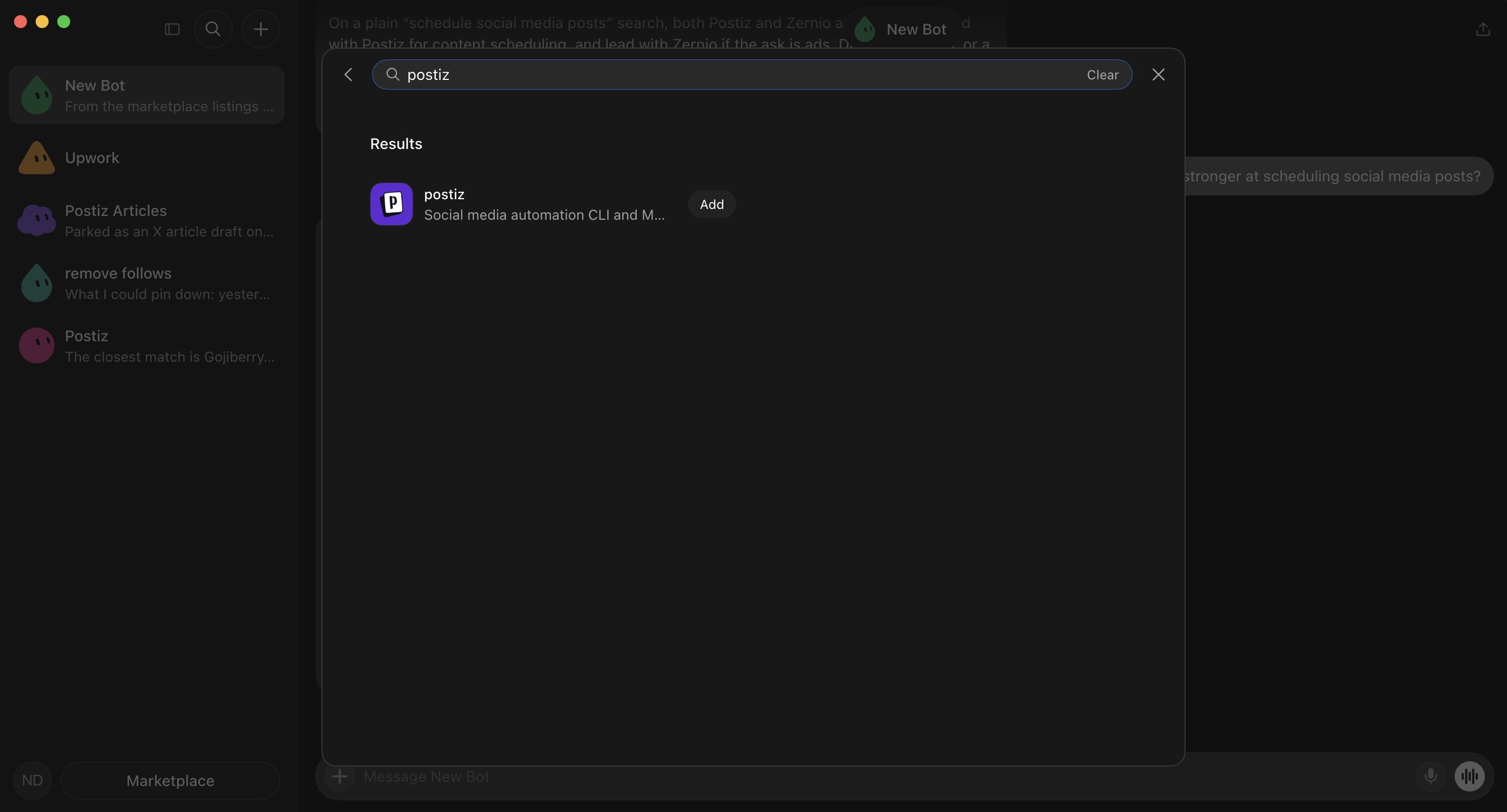Open the share icon at top right
1507x812 pixels.
click(x=1483, y=29)
